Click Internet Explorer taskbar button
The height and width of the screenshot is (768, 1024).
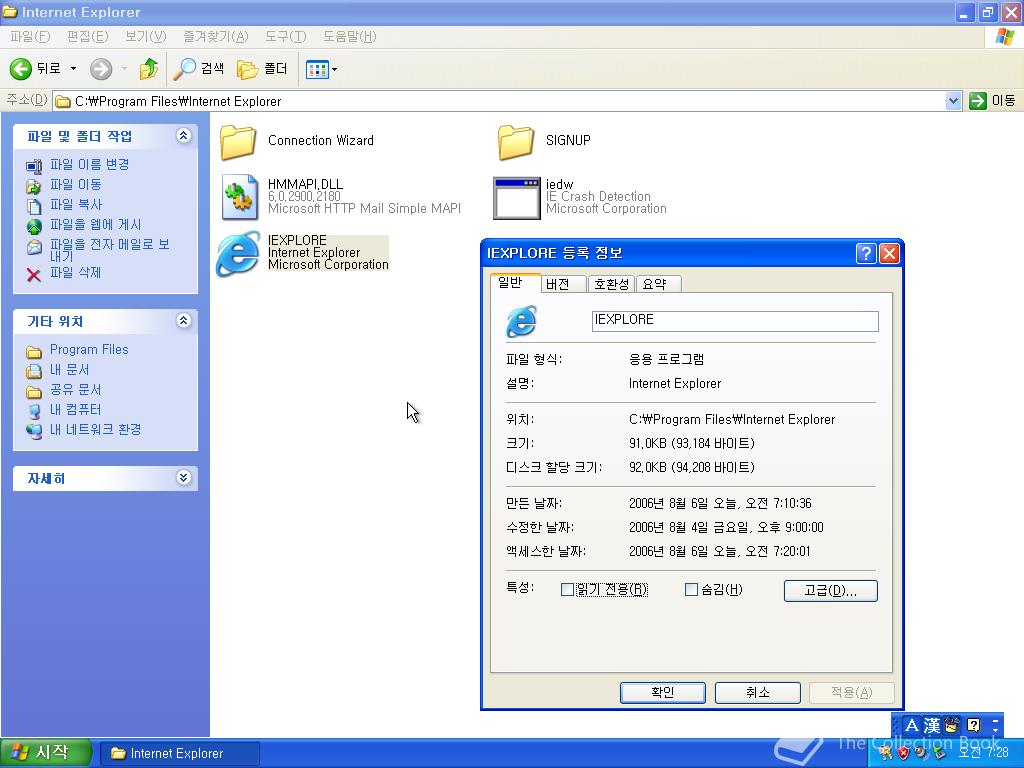click(x=180, y=753)
